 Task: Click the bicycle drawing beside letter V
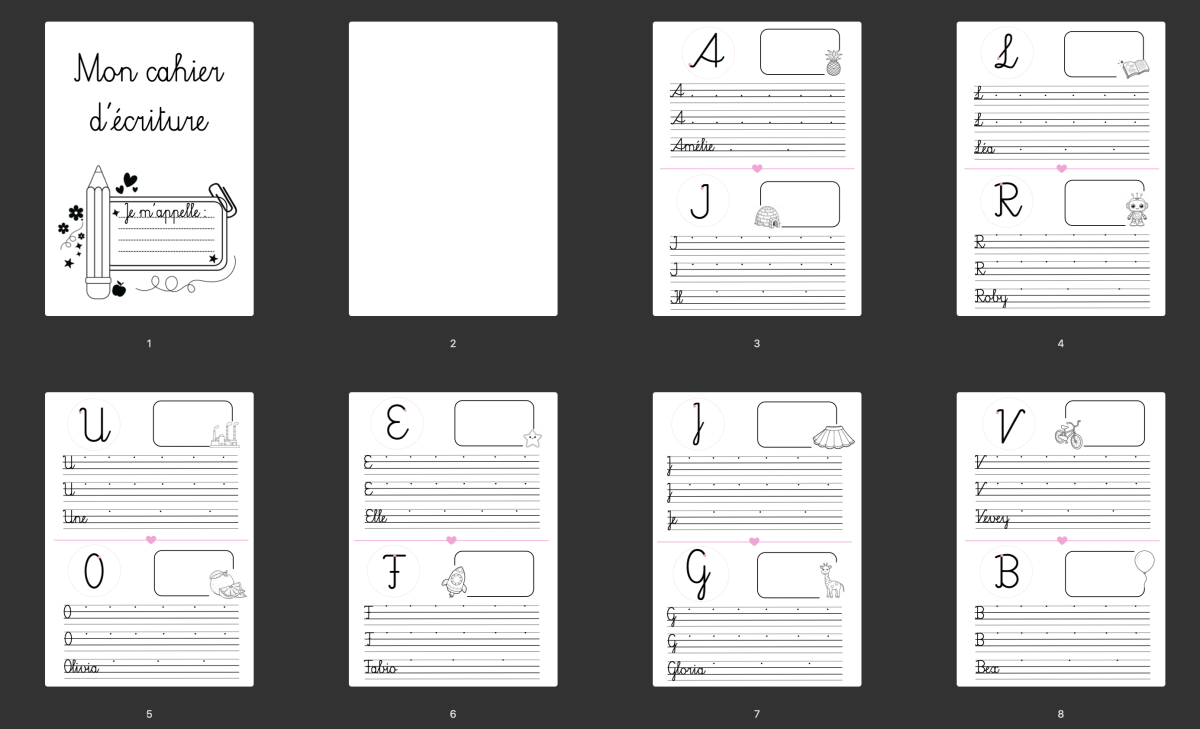1068,434
